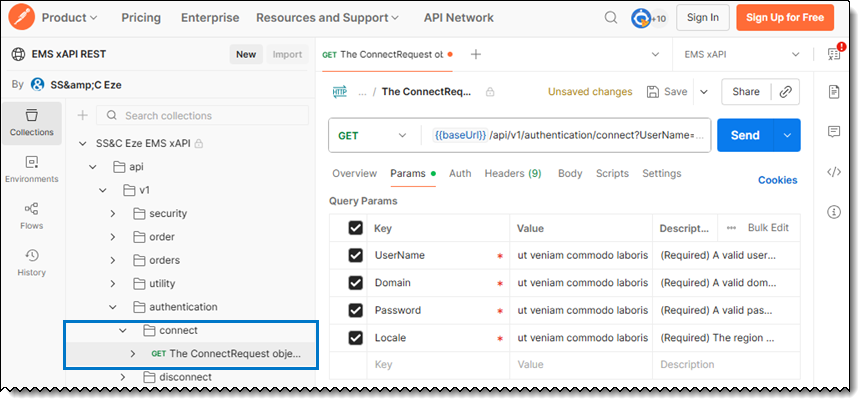
Task: Click the Postman logo icon
Action: click(22, 18)
